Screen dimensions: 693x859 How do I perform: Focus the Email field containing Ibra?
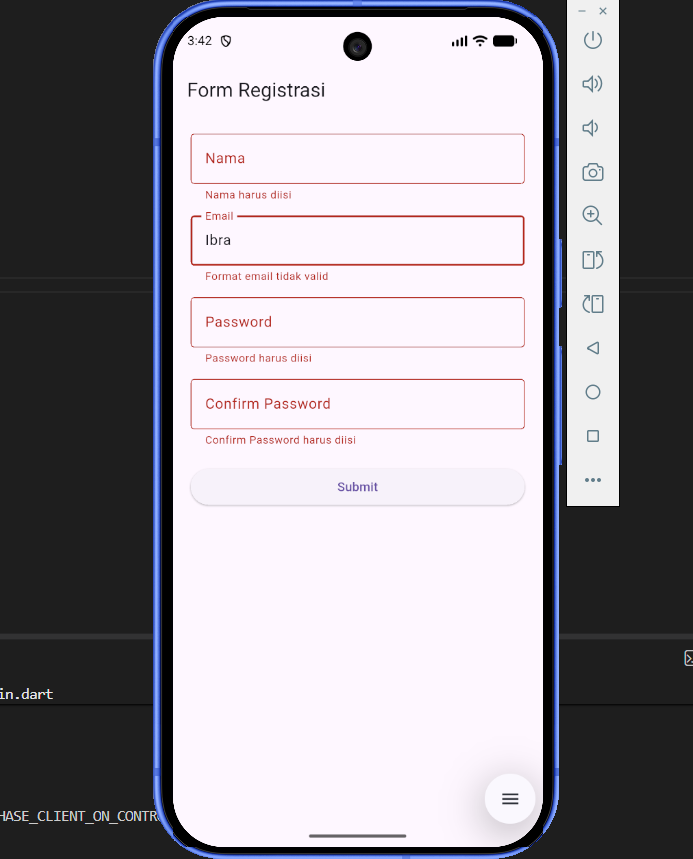point(357,240)
